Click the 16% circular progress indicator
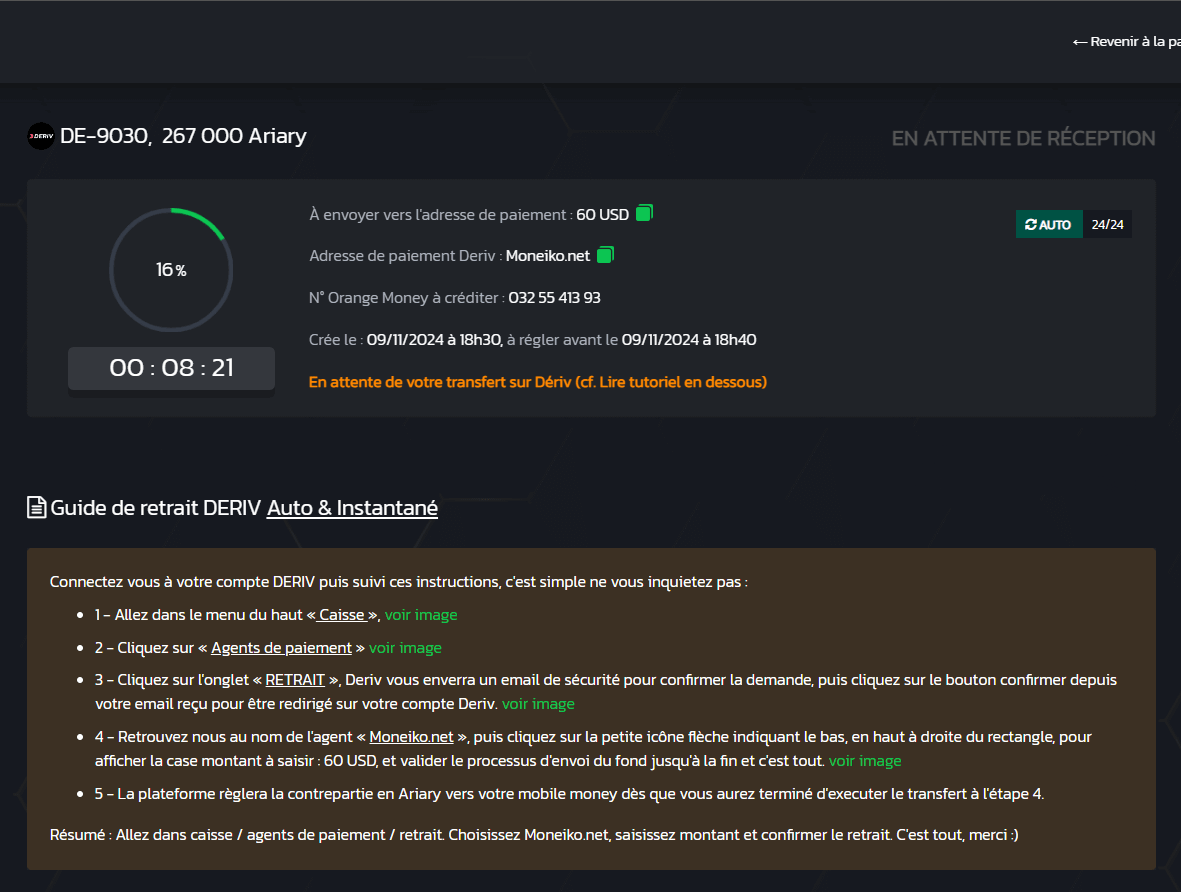 [x=171, y=270]
